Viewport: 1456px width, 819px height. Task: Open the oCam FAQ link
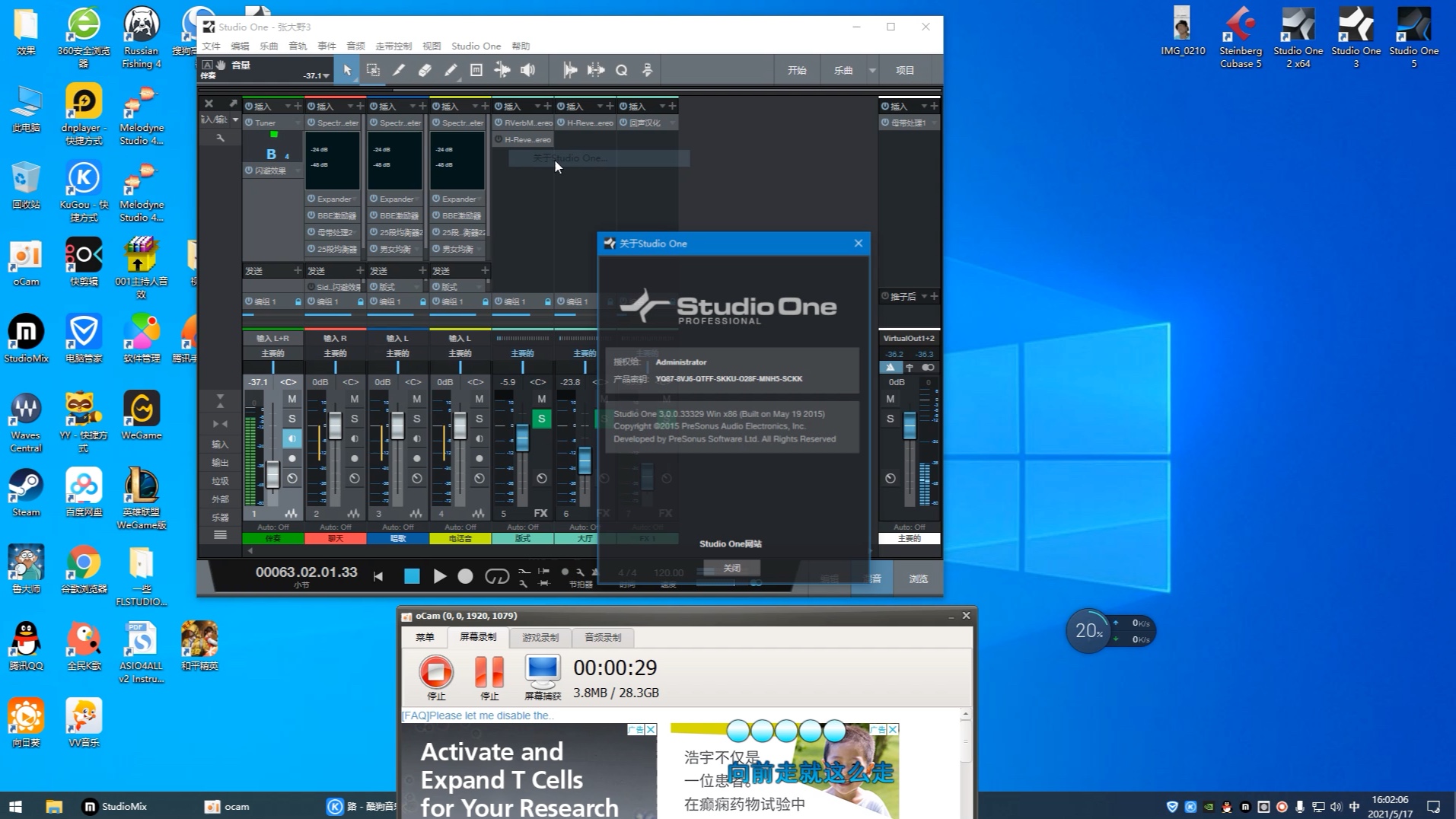pyautogui.click(x=478, y=715)
